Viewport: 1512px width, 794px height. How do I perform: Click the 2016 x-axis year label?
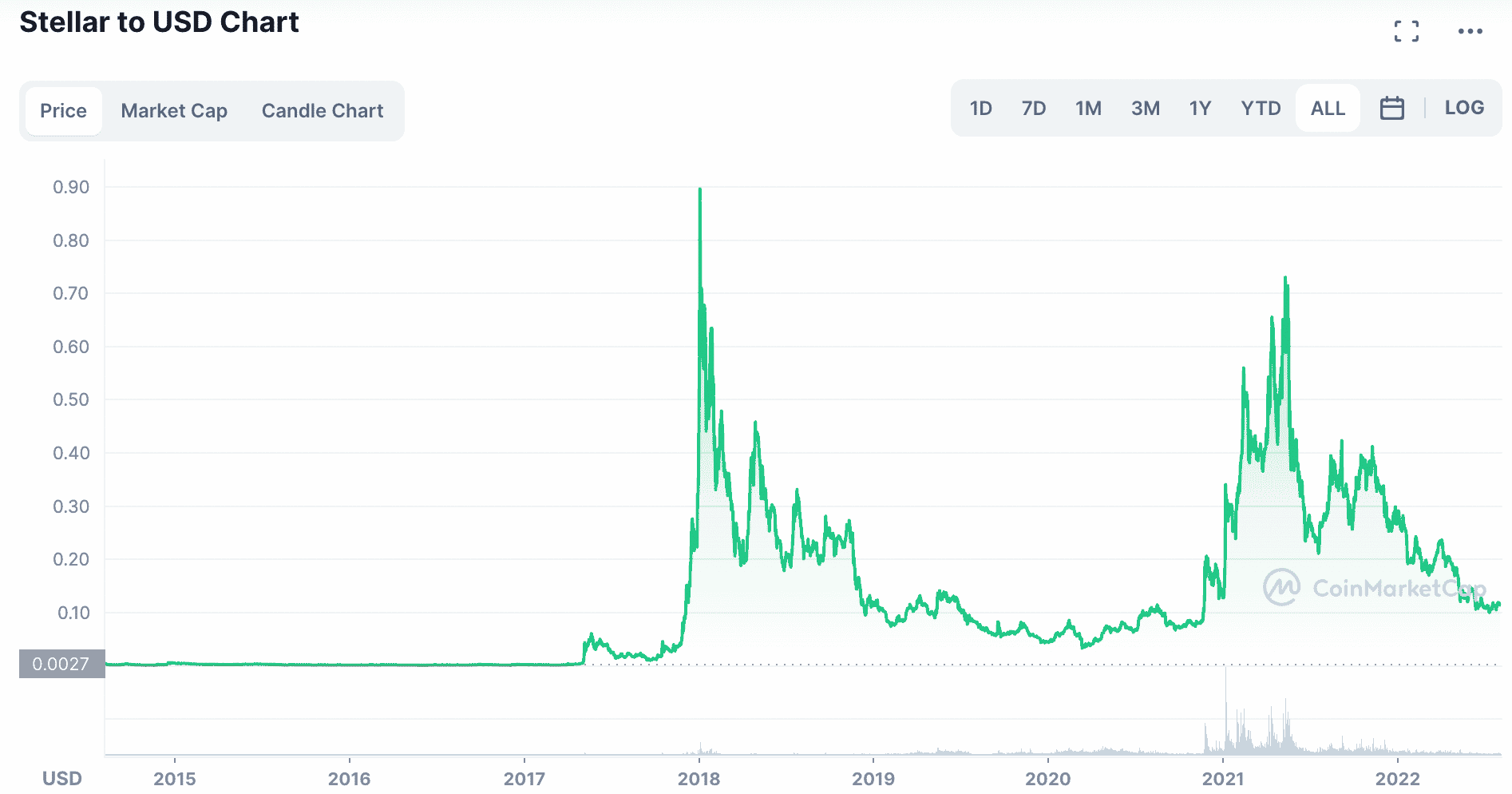[349, 779]
